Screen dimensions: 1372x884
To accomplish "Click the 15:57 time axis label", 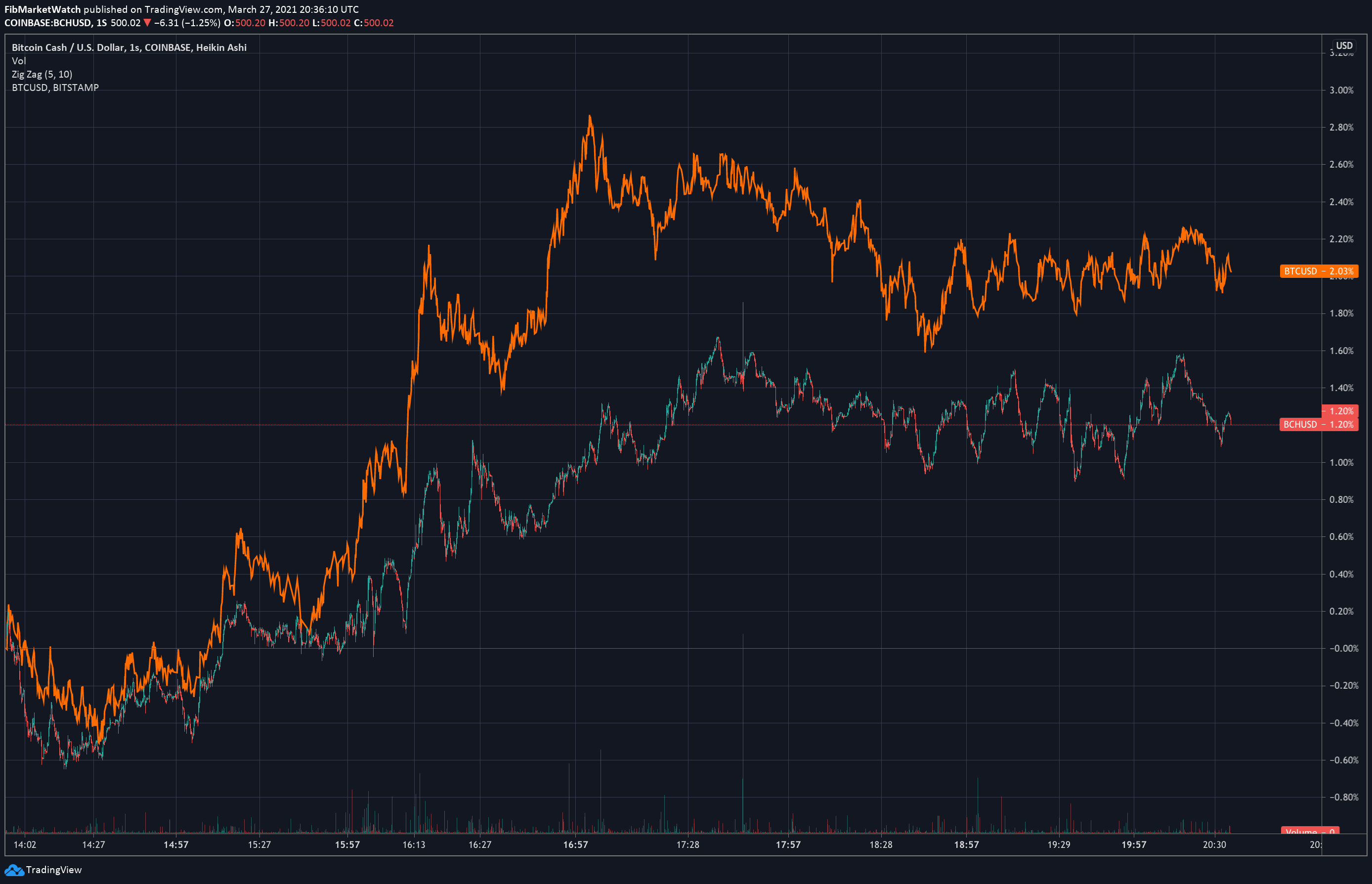I will tap(347, 844).
